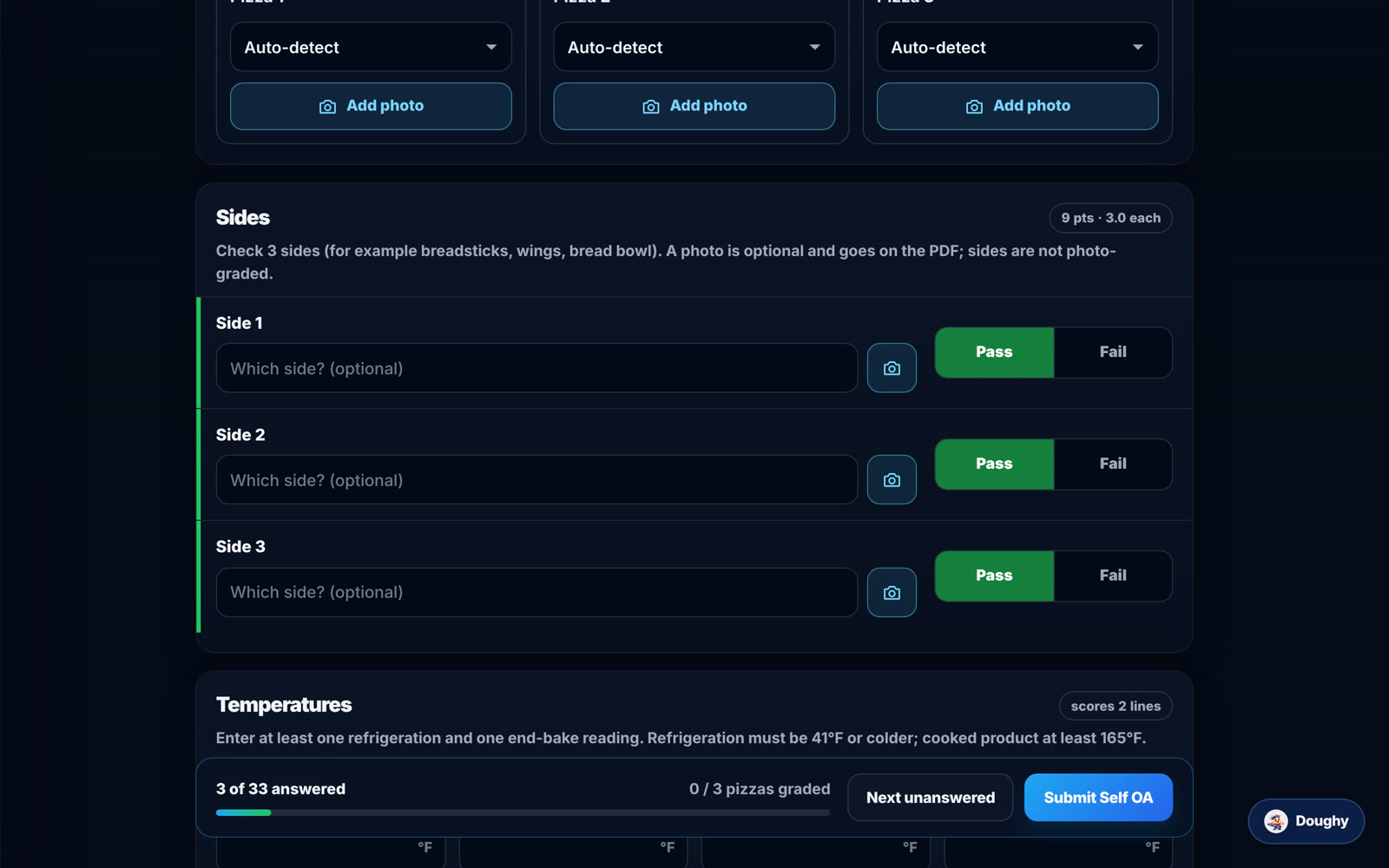Mark Side 2 as Pass
1389x868 pixels.
point(994,464)
